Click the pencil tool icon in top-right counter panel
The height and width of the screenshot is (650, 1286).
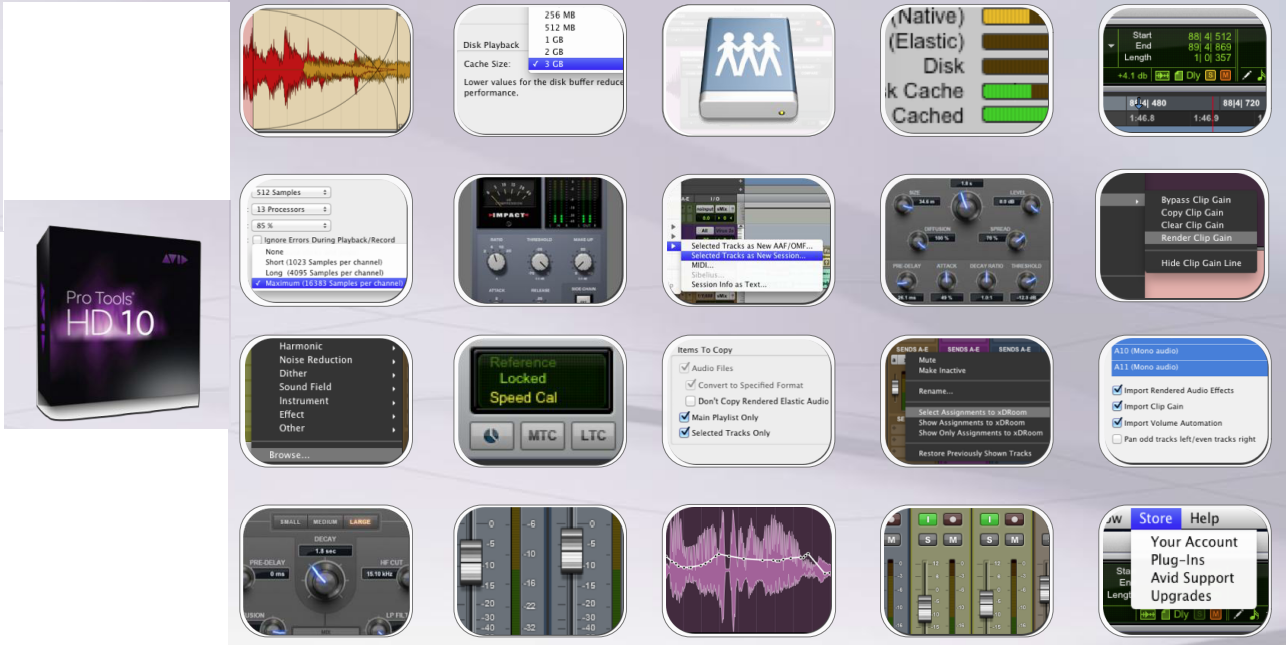[1247, 75]
